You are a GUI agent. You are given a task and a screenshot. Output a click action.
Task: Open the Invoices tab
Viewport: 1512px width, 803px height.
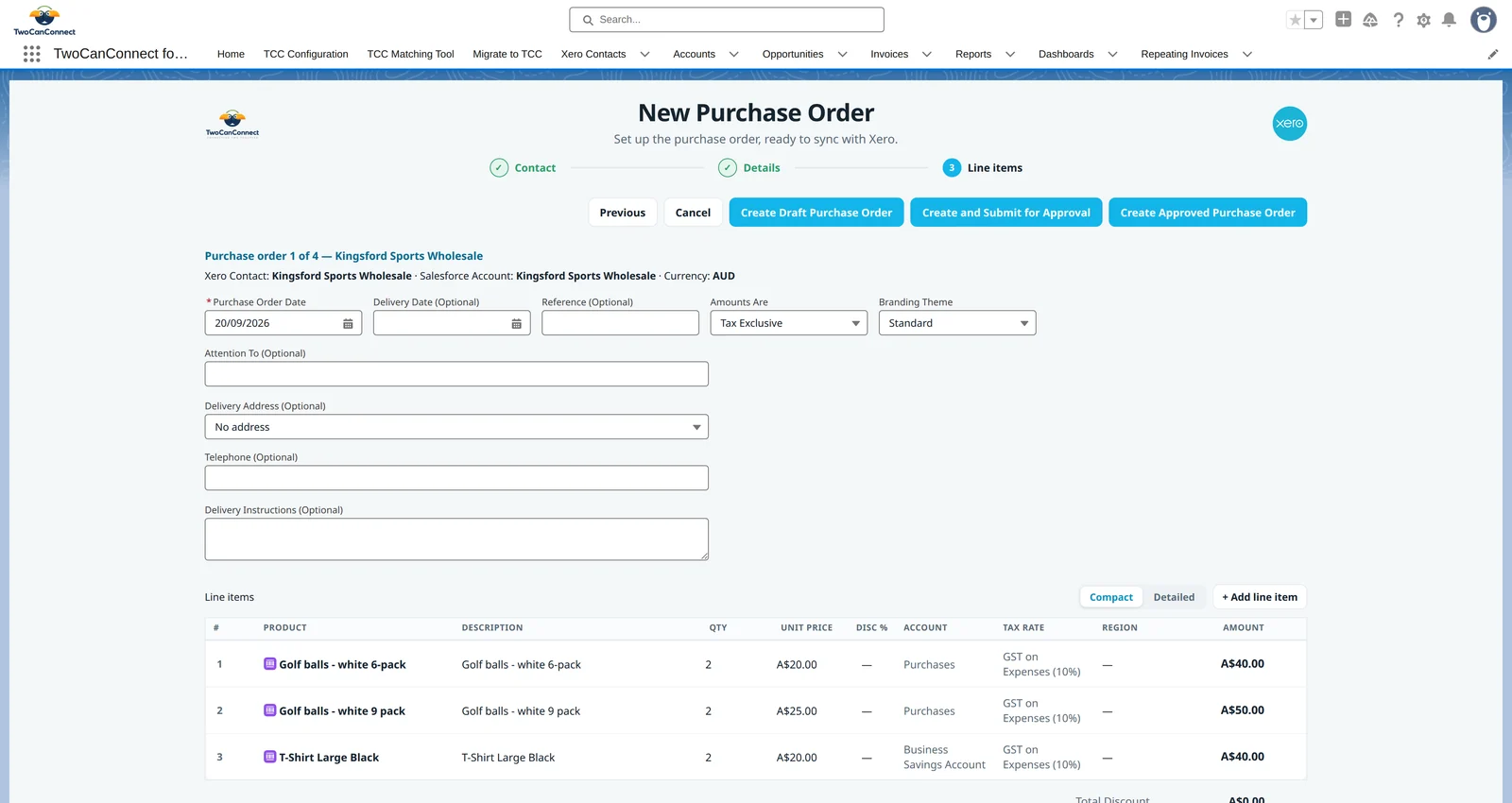pyautogui.click(x=889, y=54)
